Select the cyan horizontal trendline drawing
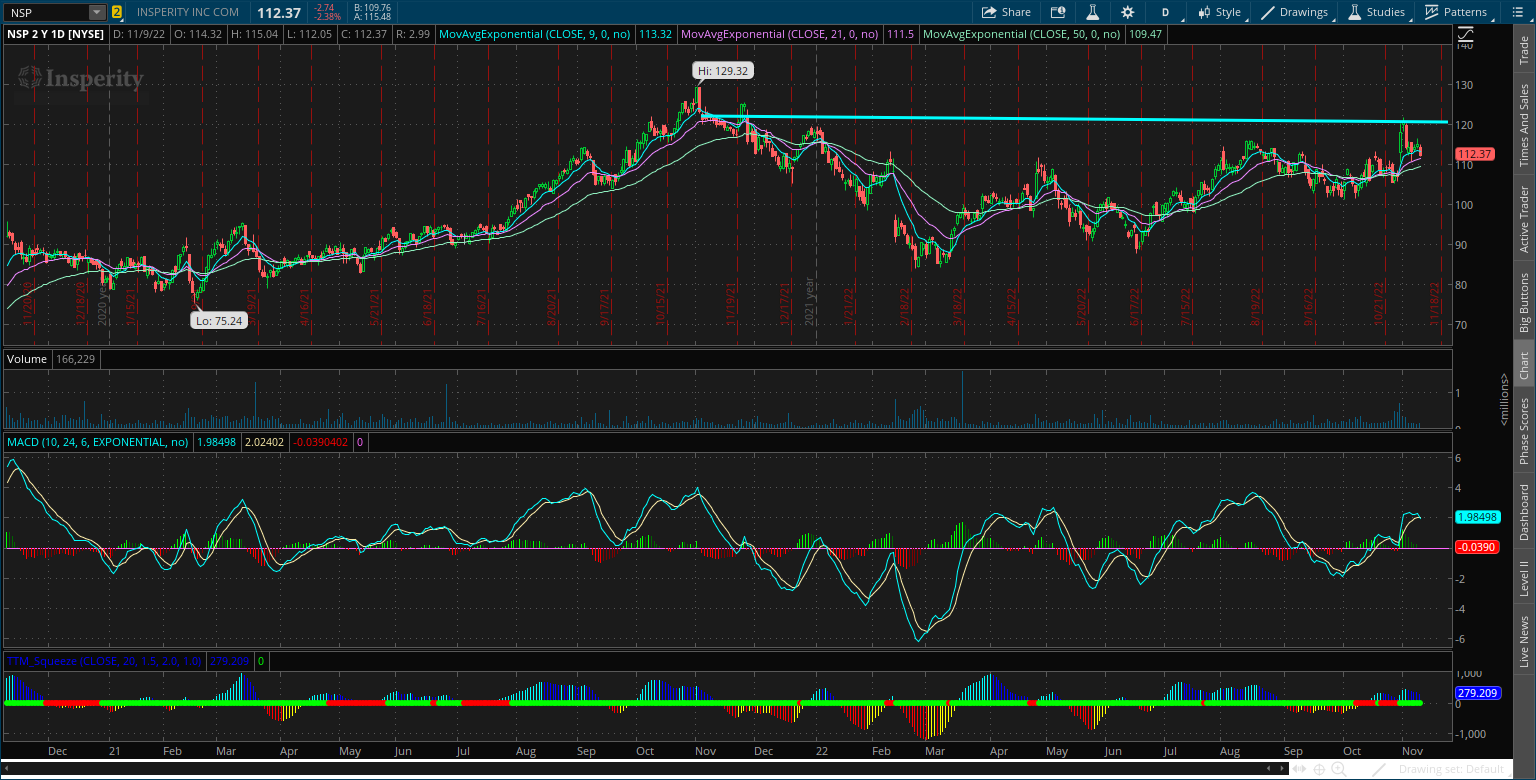Image resolution: width=1536 pixels, height=780 pixels. pyautogui.click(x=1075, y=120)
